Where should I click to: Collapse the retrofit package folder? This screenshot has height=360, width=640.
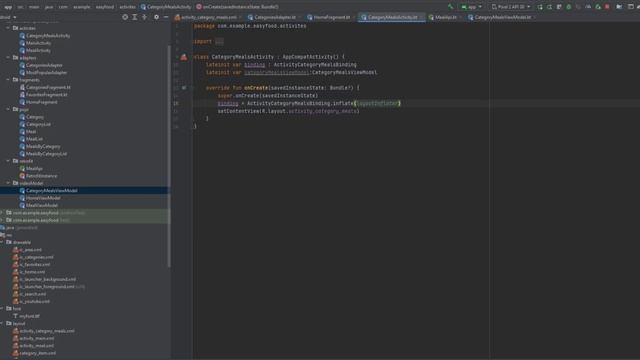point(8,161)
